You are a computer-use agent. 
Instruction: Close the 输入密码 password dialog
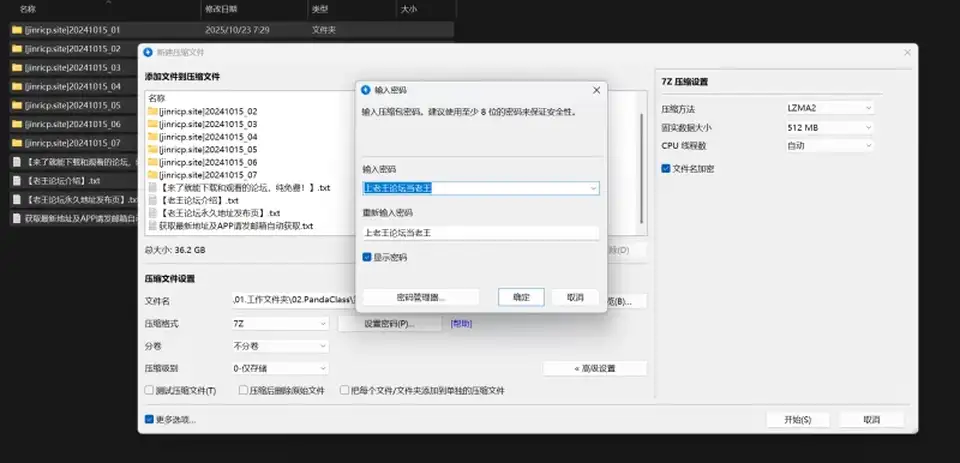[596, 90]
